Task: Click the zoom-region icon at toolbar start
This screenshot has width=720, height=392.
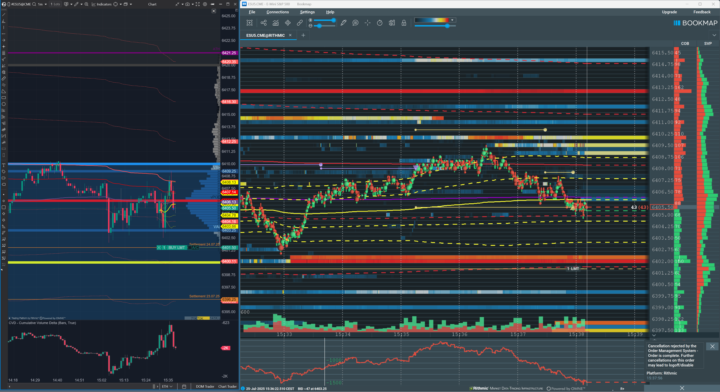Action: pyautogui.click(x=249, y=23)
